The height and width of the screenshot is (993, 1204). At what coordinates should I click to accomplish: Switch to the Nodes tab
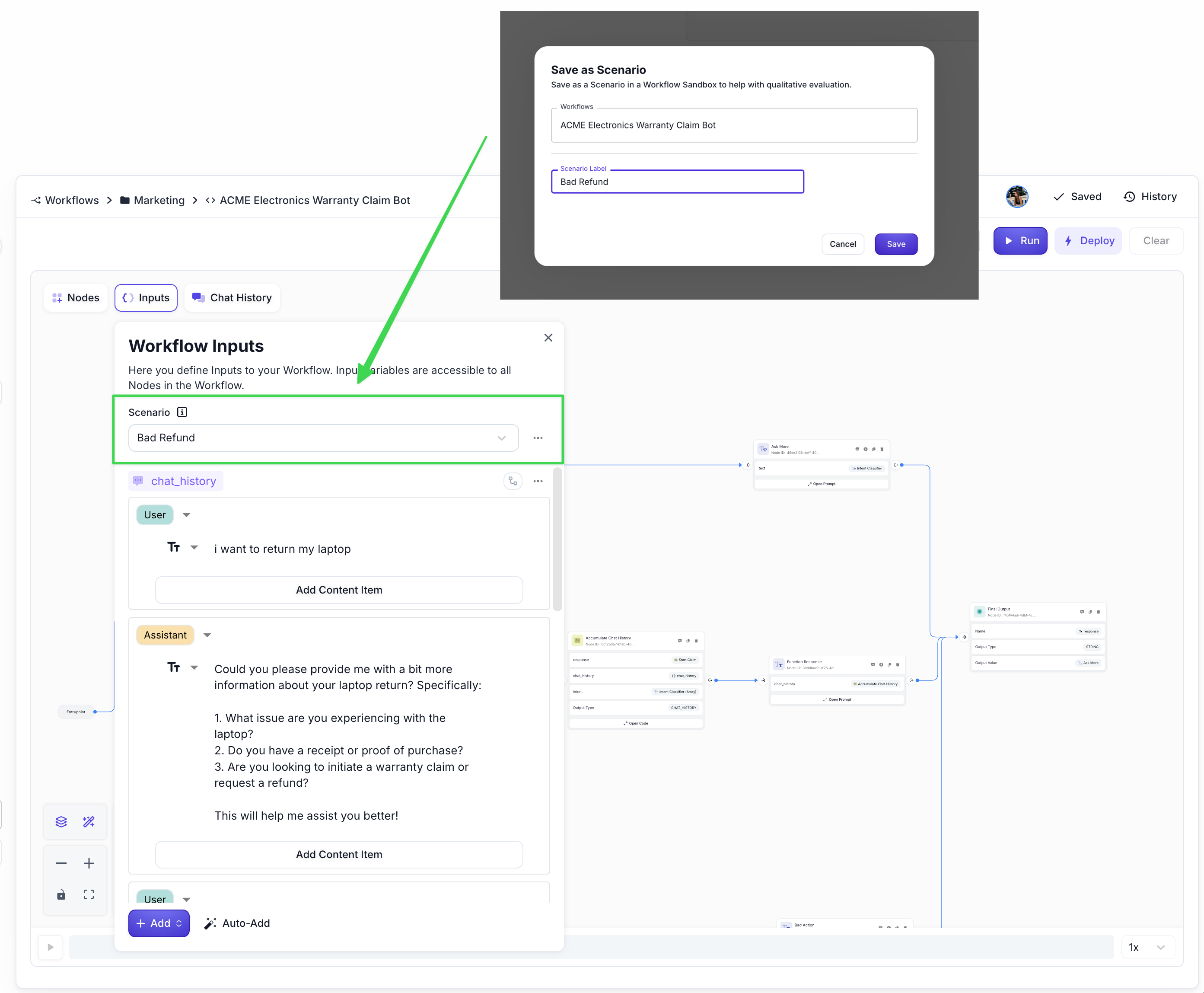click(76, 297)
